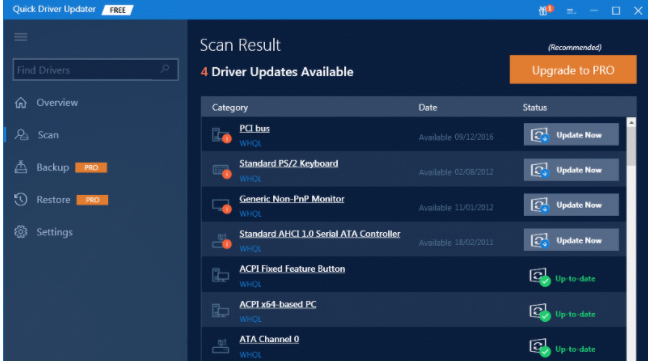The height and width of the screenshot is (361, 648).
Task: Update Now for Generic Non-PnP Monitor
Action: point(571,205)
